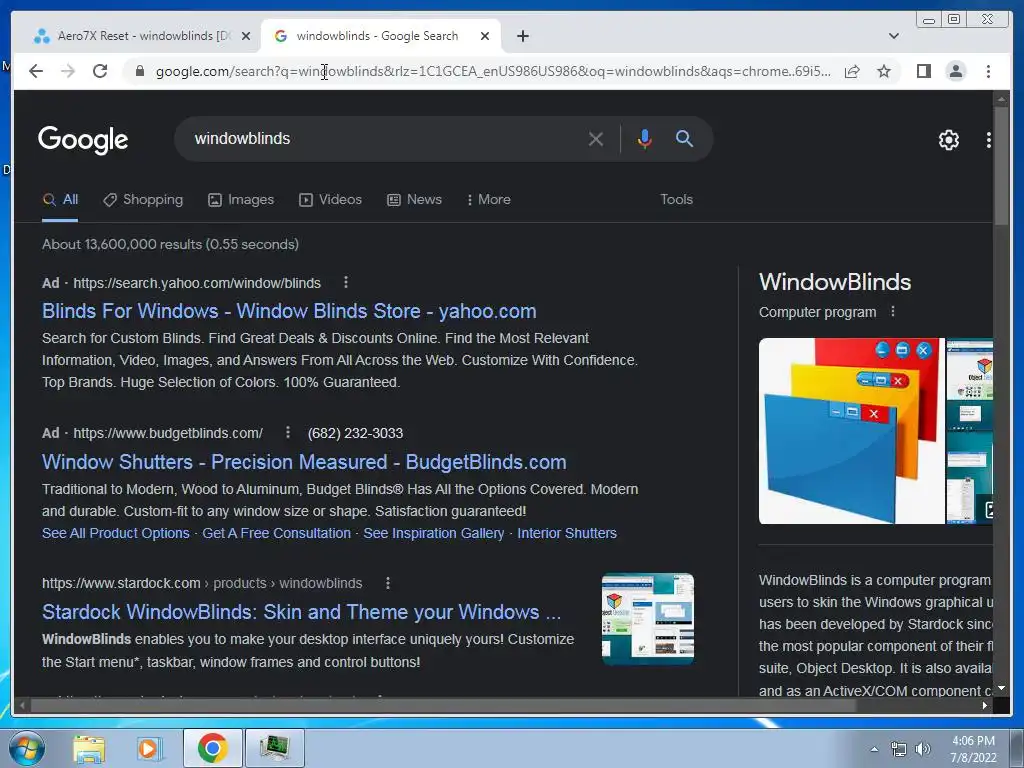Click the volume speaker tray icon
The width and height of the screenshot is (1024, 768).
tap(923, 749)
